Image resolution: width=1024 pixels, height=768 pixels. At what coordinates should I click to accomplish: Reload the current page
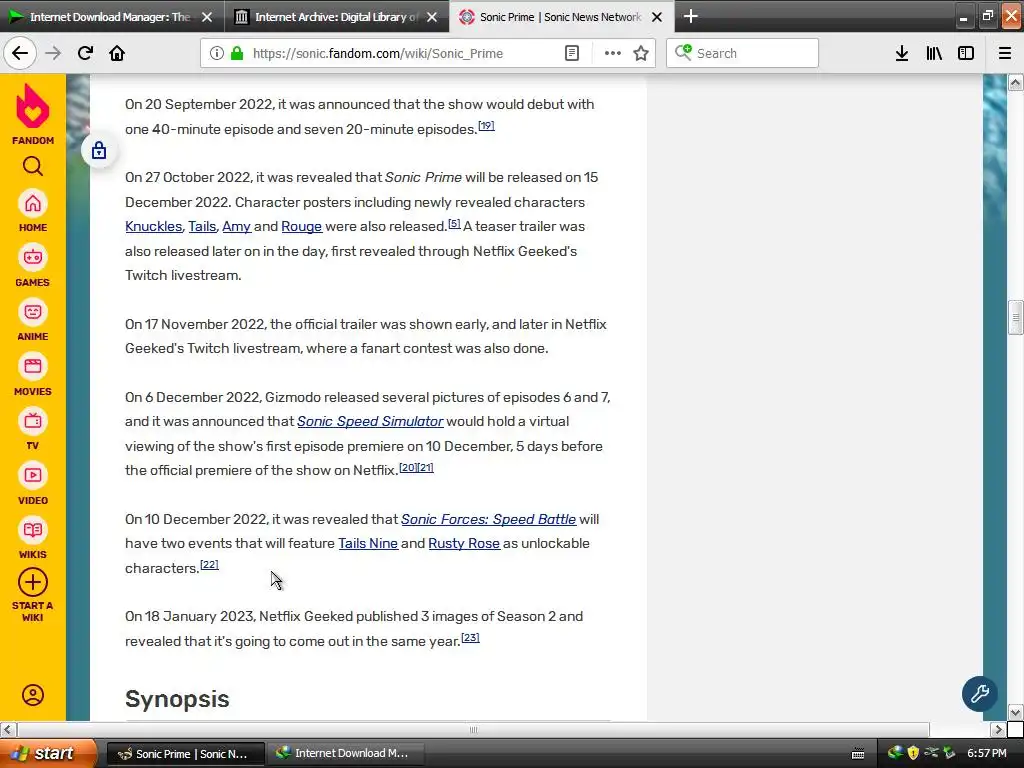(x=85, y=53)
